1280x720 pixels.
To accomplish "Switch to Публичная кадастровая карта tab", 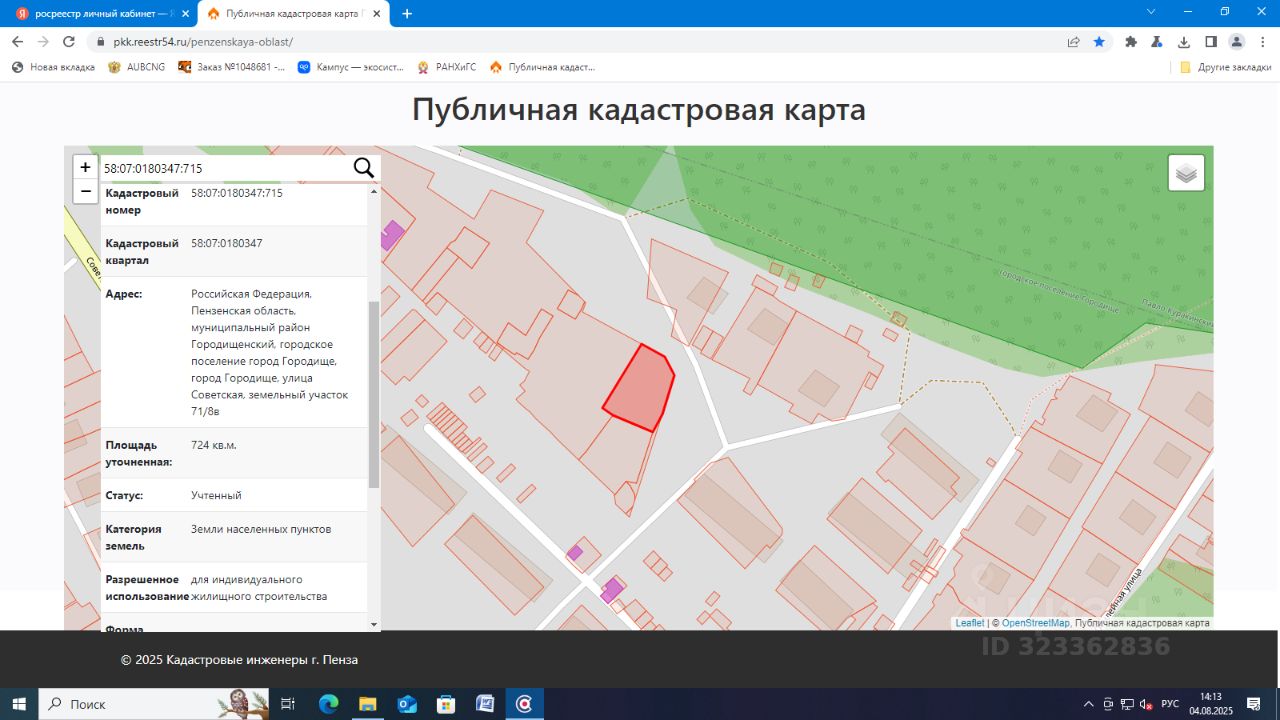I will pyautogui.click(x=296, y=14).
